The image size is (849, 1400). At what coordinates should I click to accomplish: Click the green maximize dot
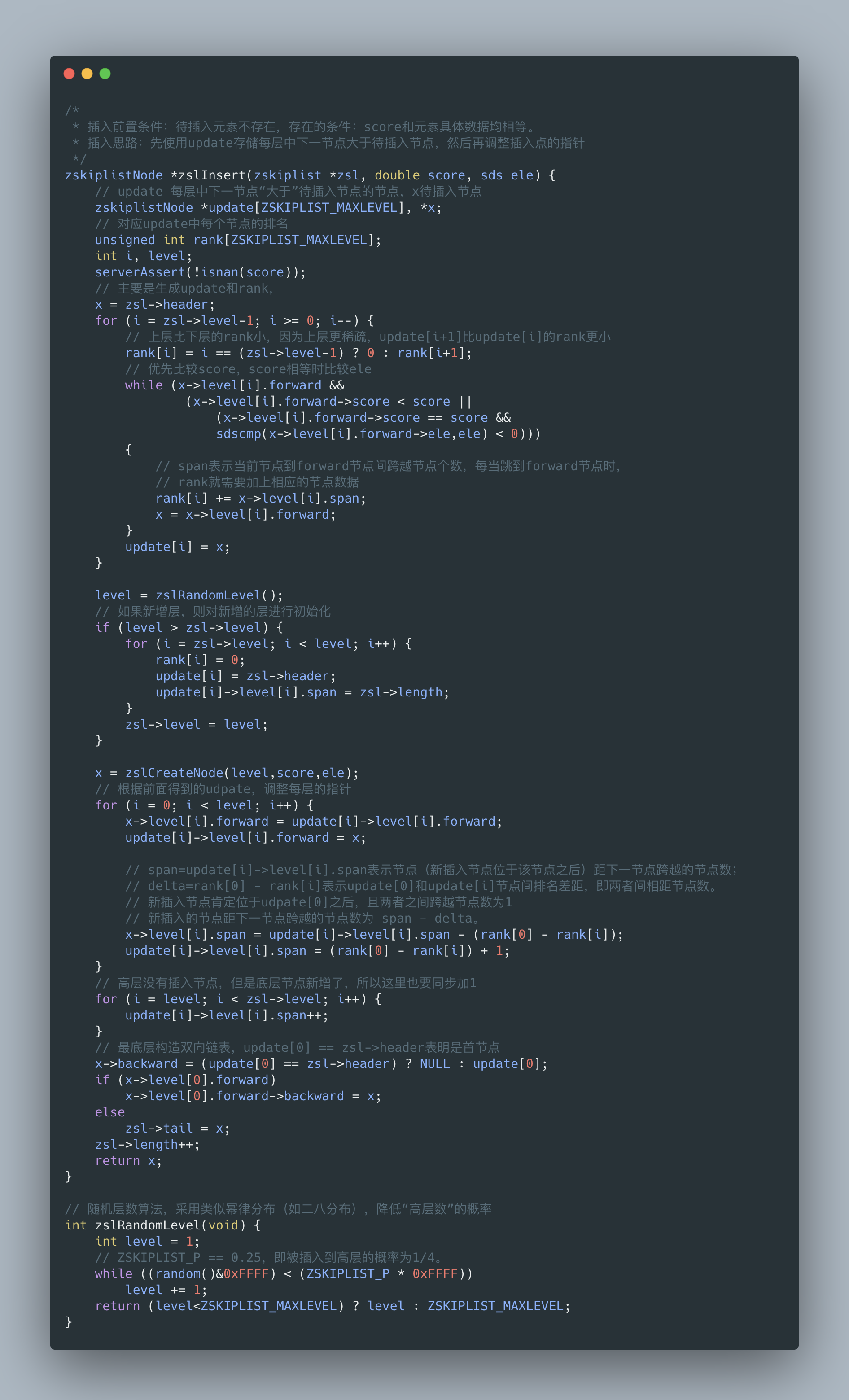click(105, 73)
